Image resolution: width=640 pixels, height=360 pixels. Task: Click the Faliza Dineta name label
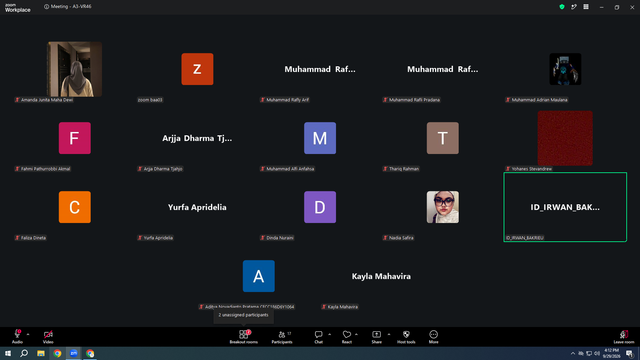coord(31,238)
